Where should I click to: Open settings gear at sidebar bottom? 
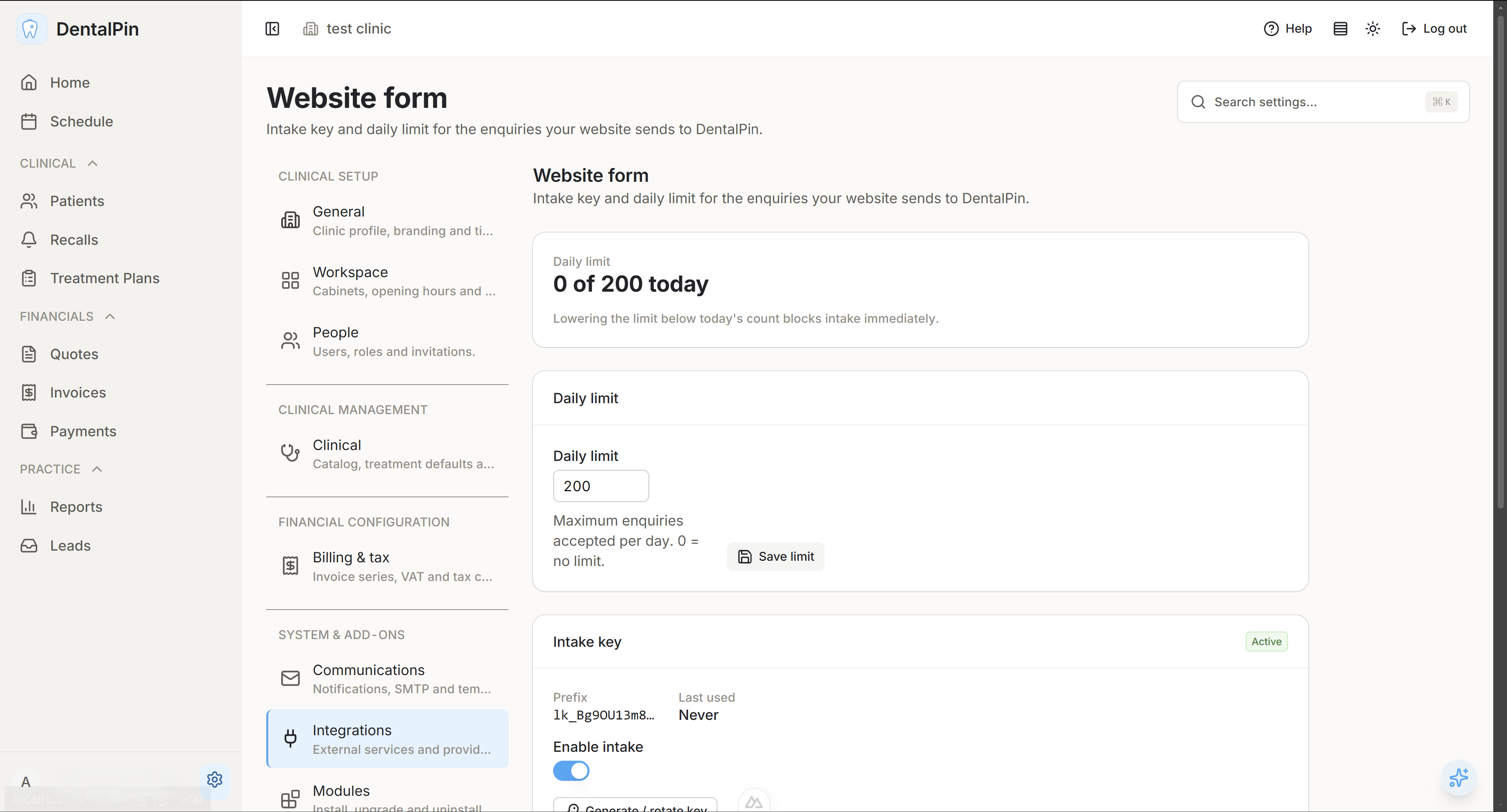click(x=215, y=779)
